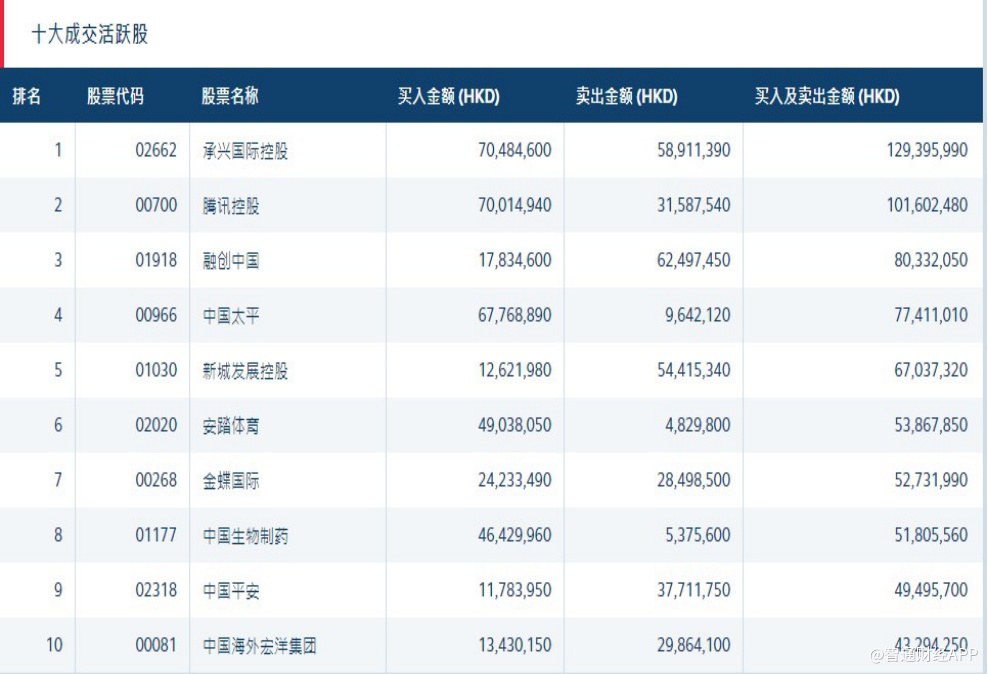Click rank number 7
Image resolution: width=988 pixels, height=674 pixels.
coord(58,480)
